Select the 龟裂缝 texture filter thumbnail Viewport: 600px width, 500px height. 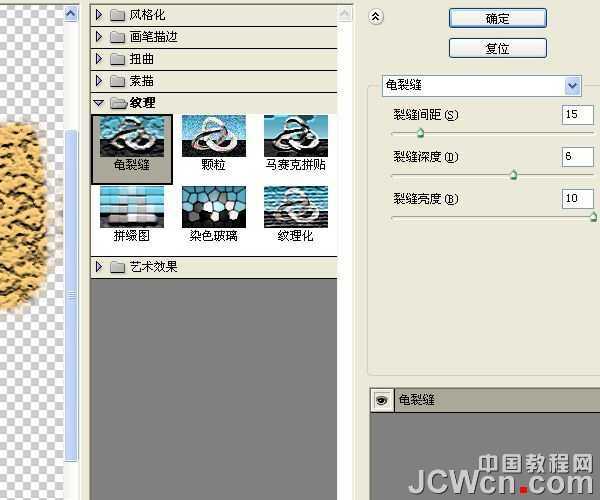pos(132,139)
